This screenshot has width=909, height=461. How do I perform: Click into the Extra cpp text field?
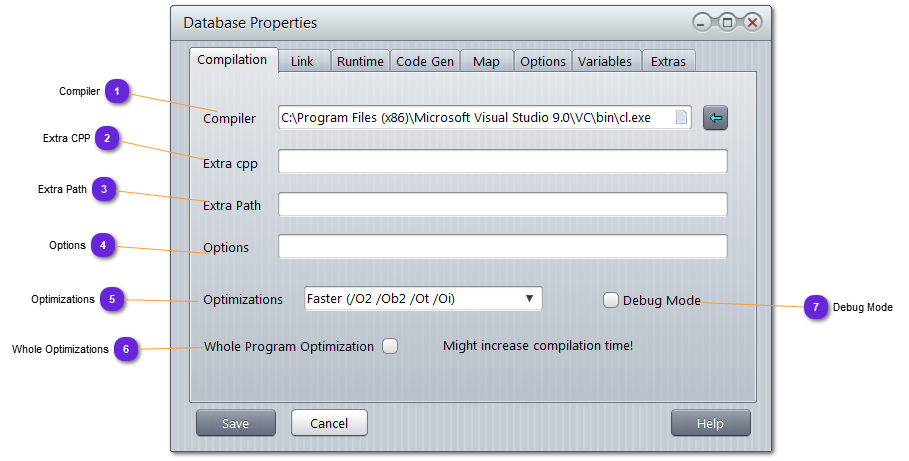coord(502,162)
